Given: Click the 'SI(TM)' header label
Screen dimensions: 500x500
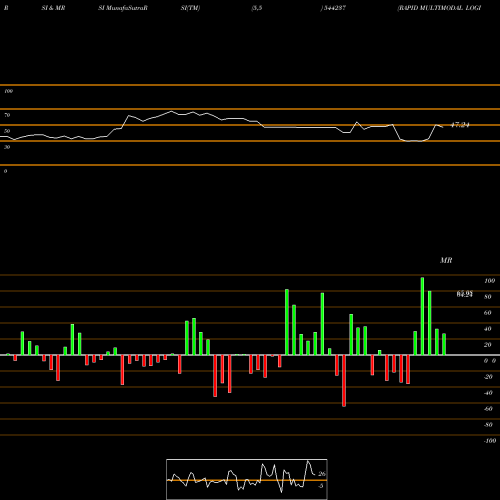Looking at the screenshot, I should pyautogui.click(x=190, y=8).
